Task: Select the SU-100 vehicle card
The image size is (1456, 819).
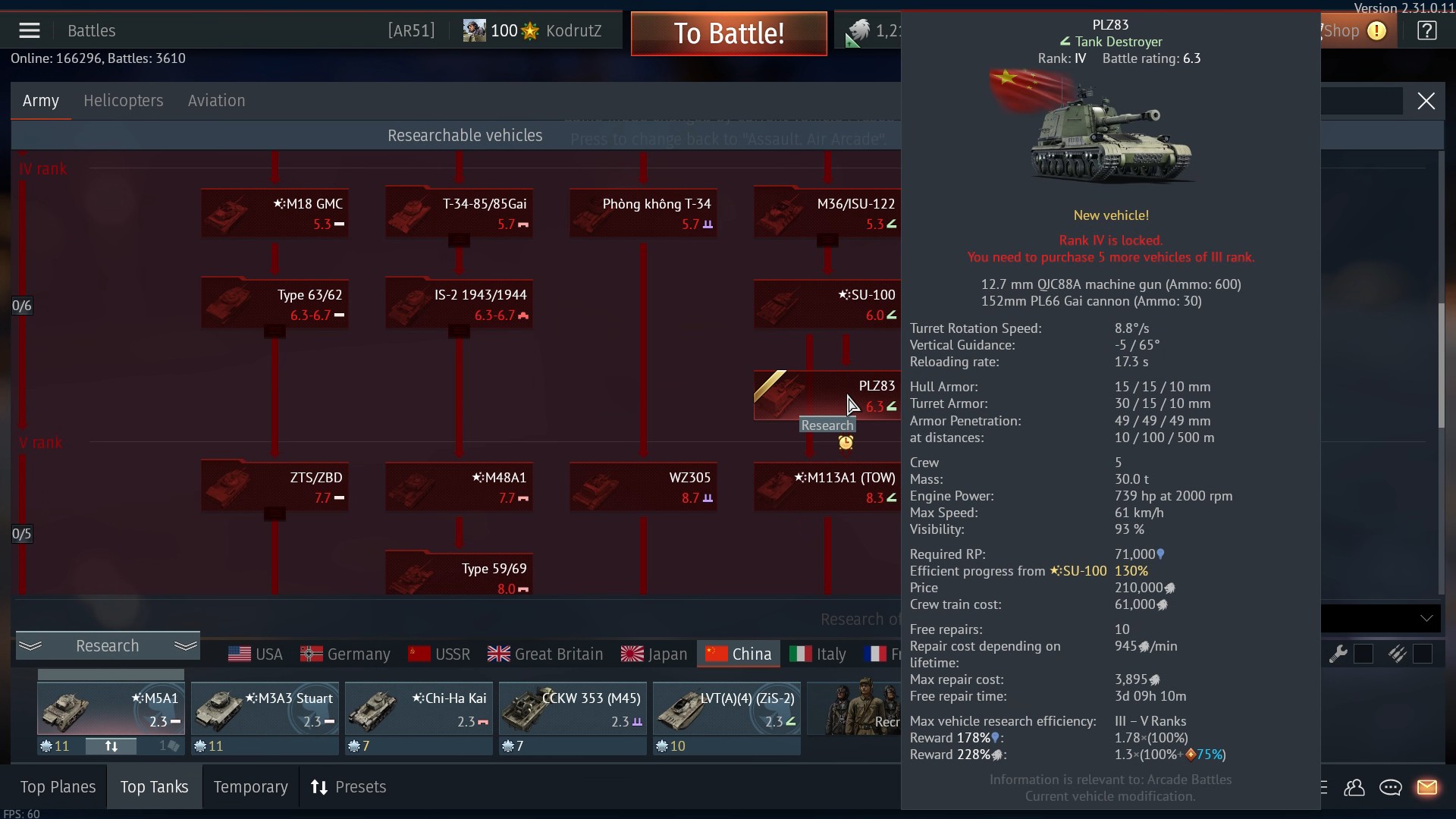Action: pos(827,304)
